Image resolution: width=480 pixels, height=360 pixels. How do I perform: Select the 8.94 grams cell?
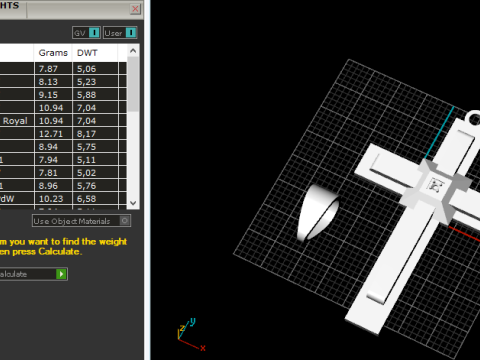(x=53, y=147)
